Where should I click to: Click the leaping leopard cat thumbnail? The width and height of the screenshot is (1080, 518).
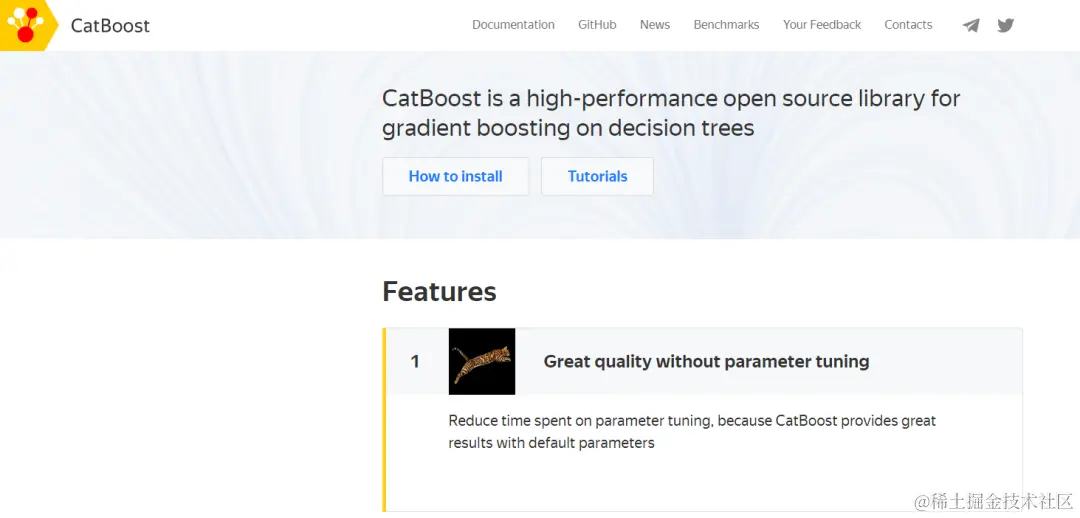coord(481,361)
